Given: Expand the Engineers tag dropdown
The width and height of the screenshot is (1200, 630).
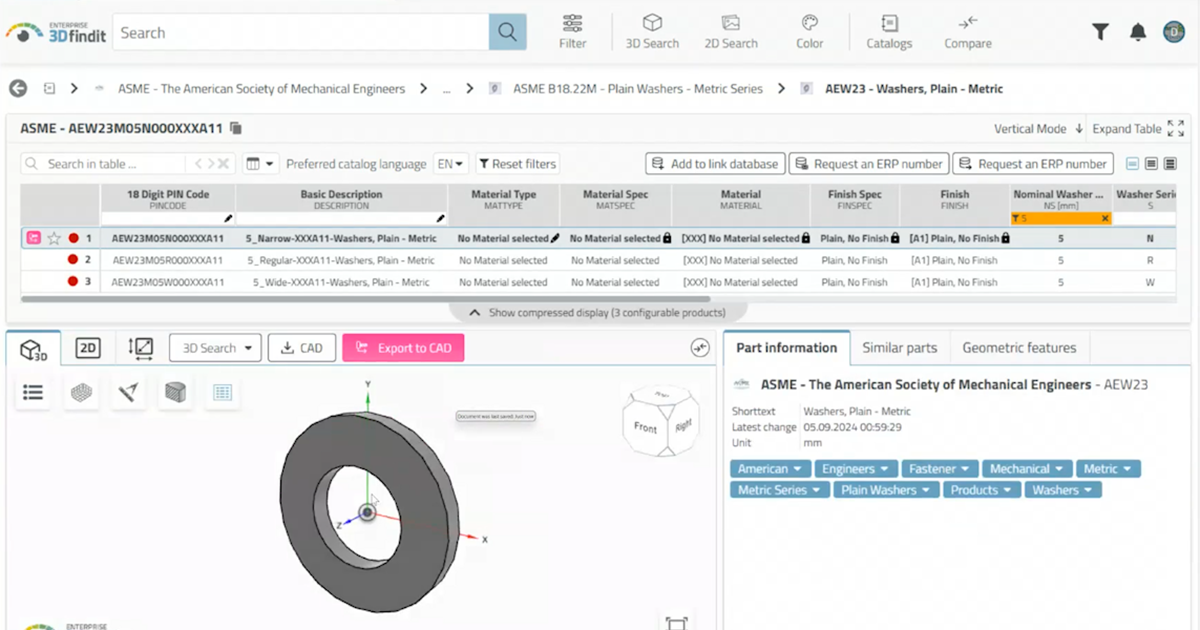Looking at the screenshot, I should coord(856,468).
